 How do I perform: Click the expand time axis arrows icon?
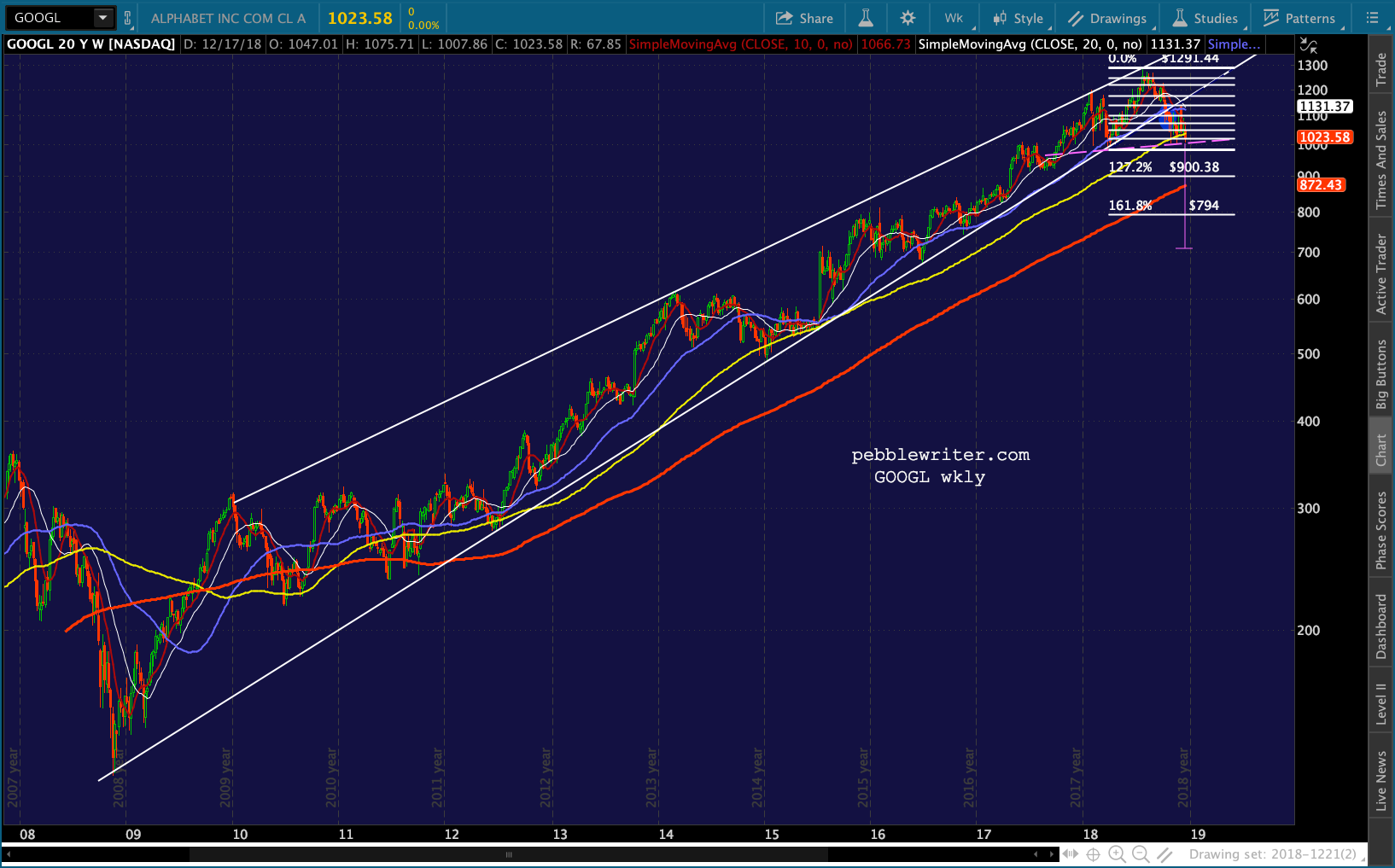[x=1070, y=854]
